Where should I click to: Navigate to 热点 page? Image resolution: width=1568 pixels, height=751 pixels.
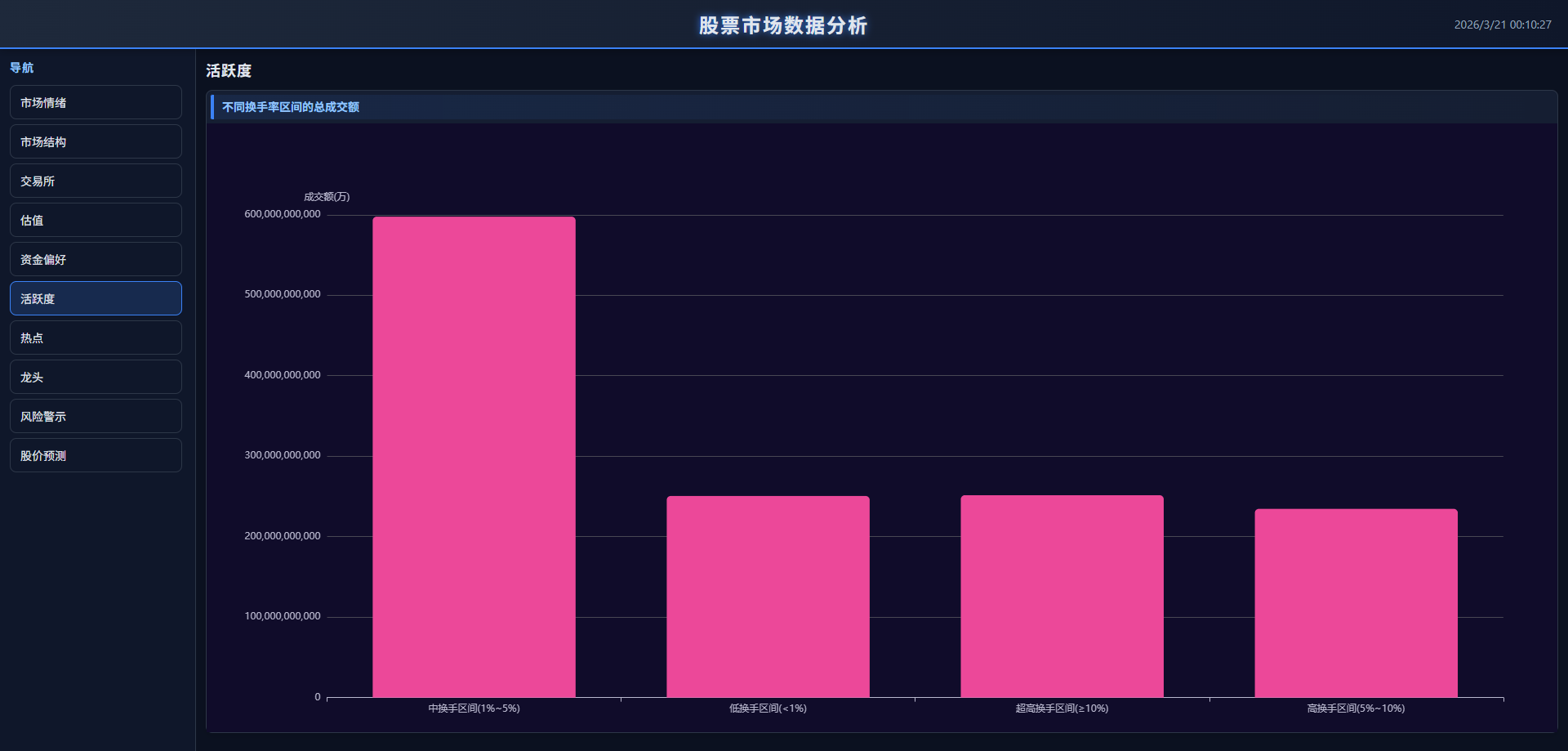pyautogui.click(x=96, y=338)
